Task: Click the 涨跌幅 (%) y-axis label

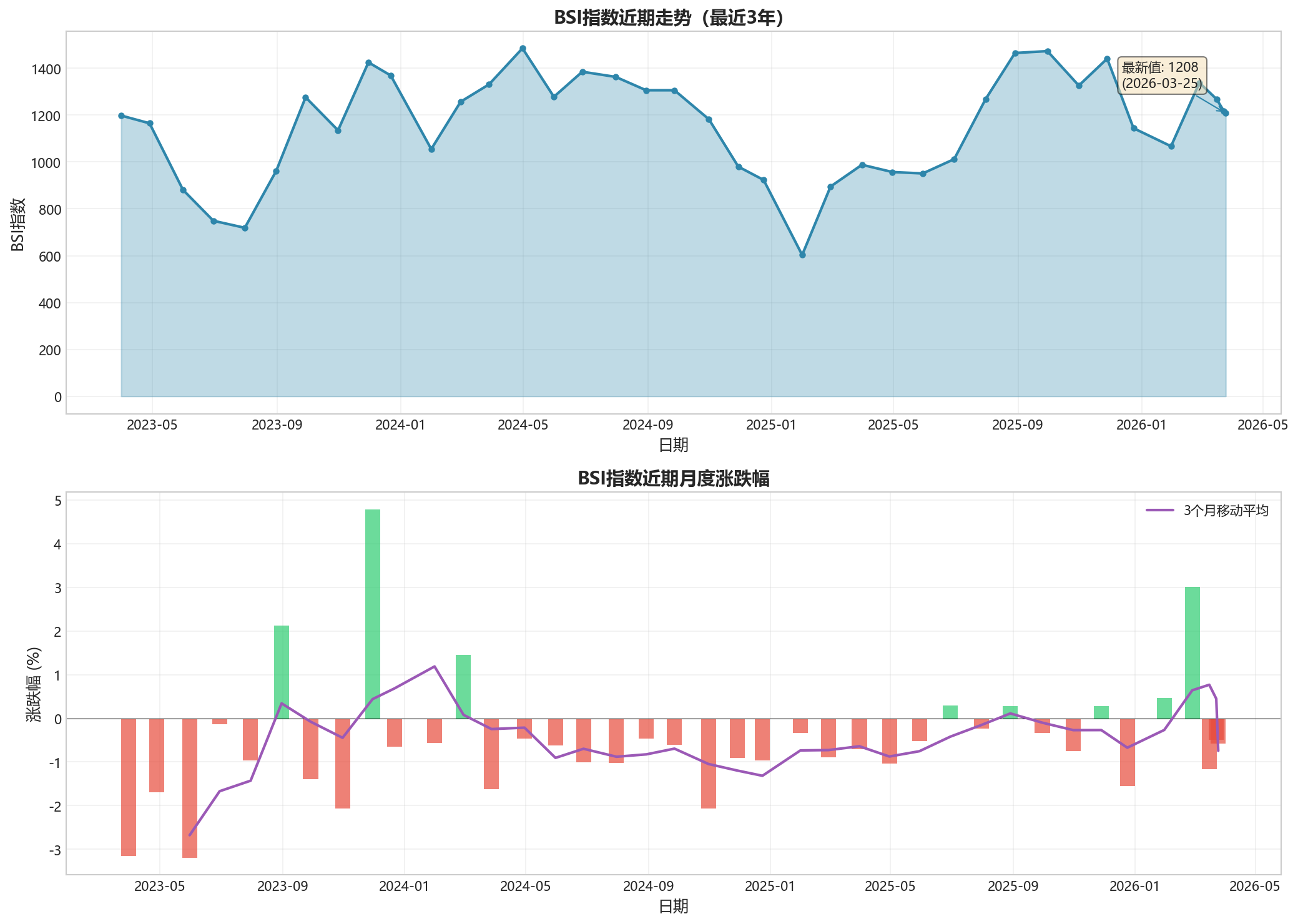Action: click(x=34, y=685)
